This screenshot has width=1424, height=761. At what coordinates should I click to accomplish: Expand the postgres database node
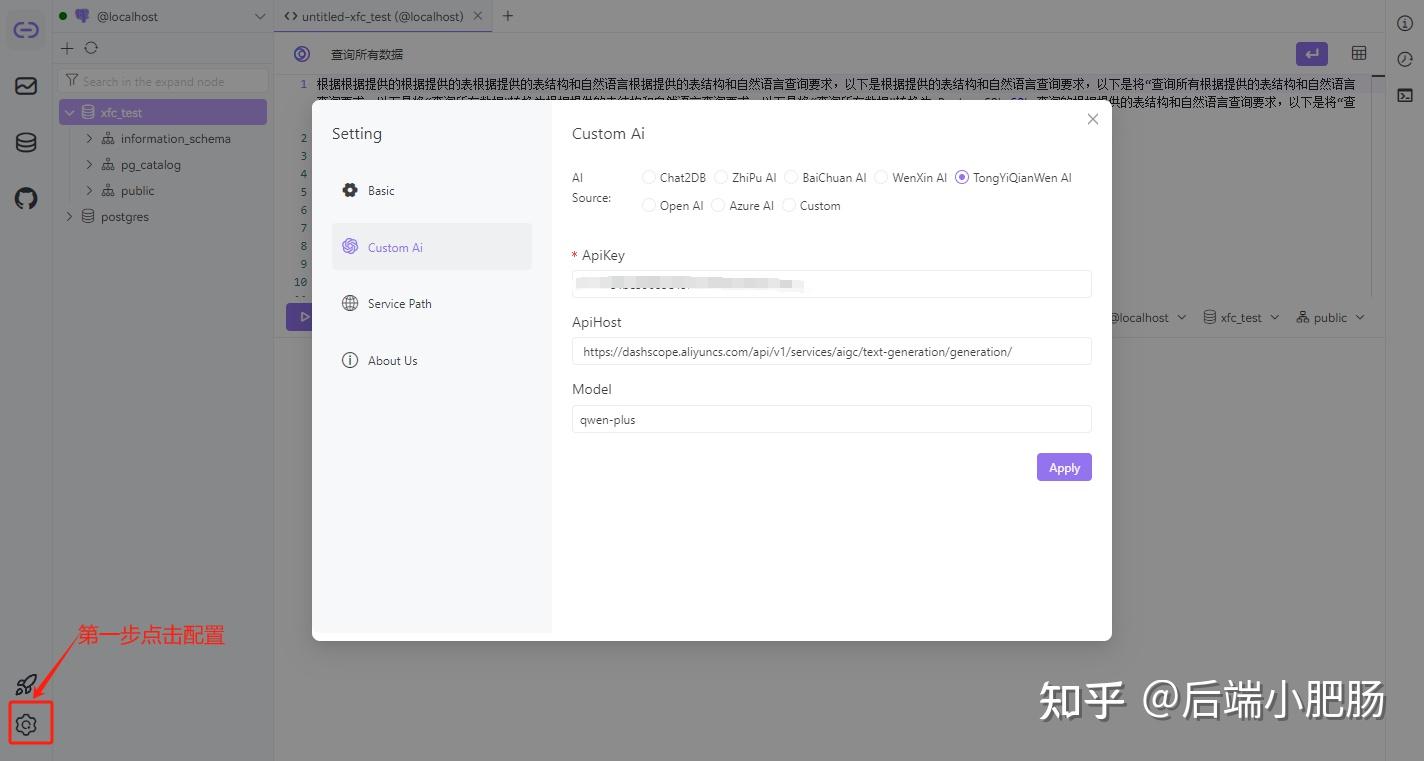pyautogui.click(x=69, y=216)
